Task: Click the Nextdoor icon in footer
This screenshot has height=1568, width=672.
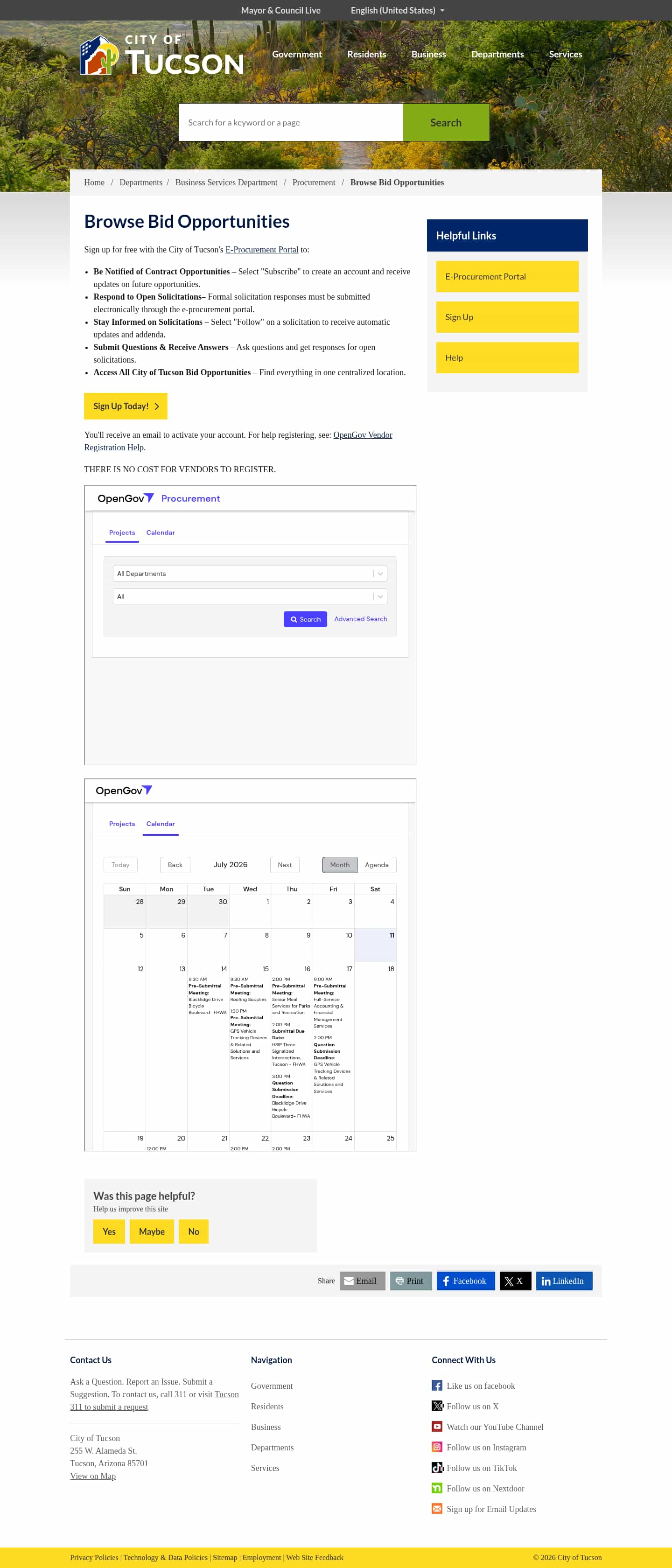Action: (436, 1488)
